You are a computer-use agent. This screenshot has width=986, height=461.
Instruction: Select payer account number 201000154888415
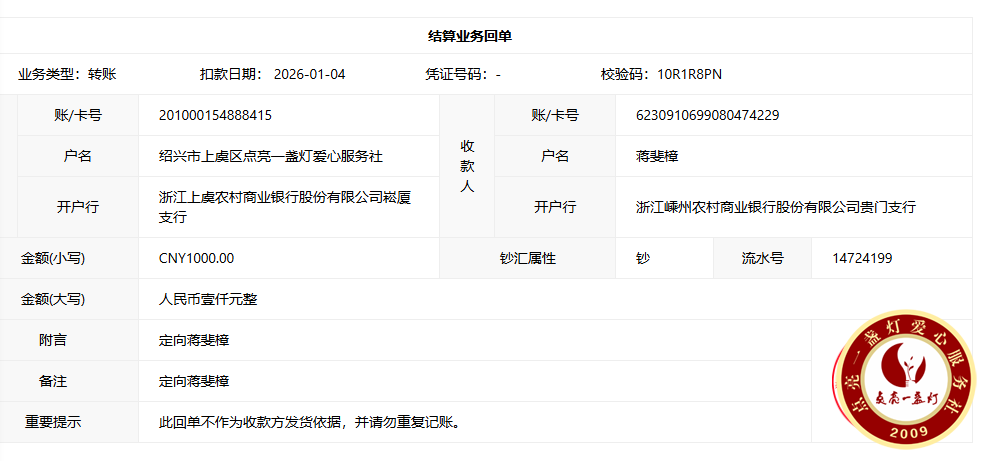[x=215, y=115]
